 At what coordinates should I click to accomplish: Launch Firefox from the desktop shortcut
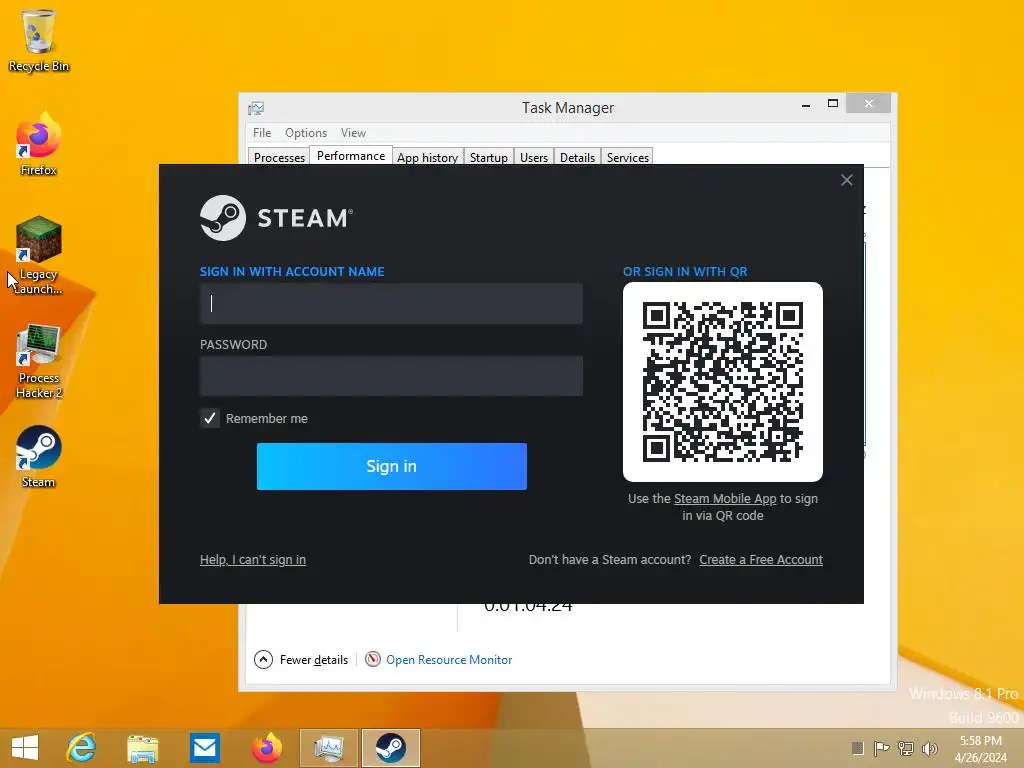pyautogui.click(x=39, y=144)
